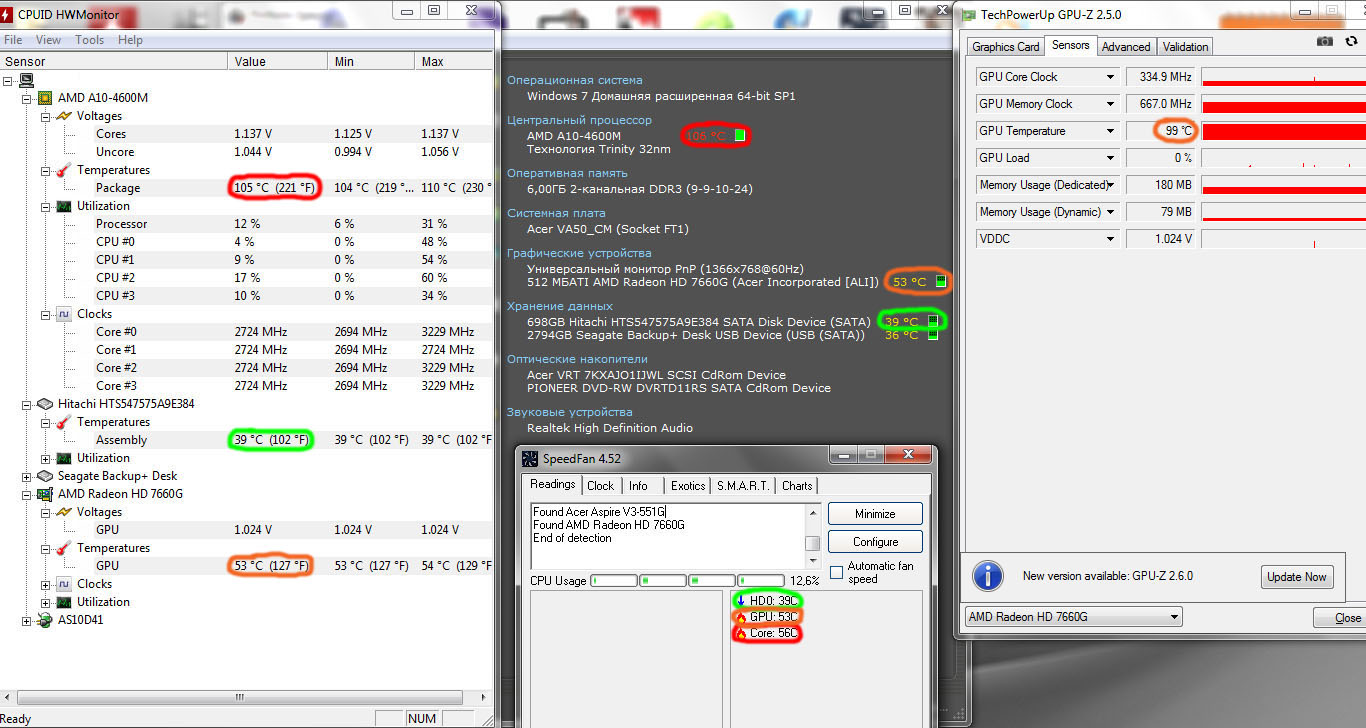The image size is (1366, 728).
Task: Open the File menu in HWMonitor
Action: point(13,40)
